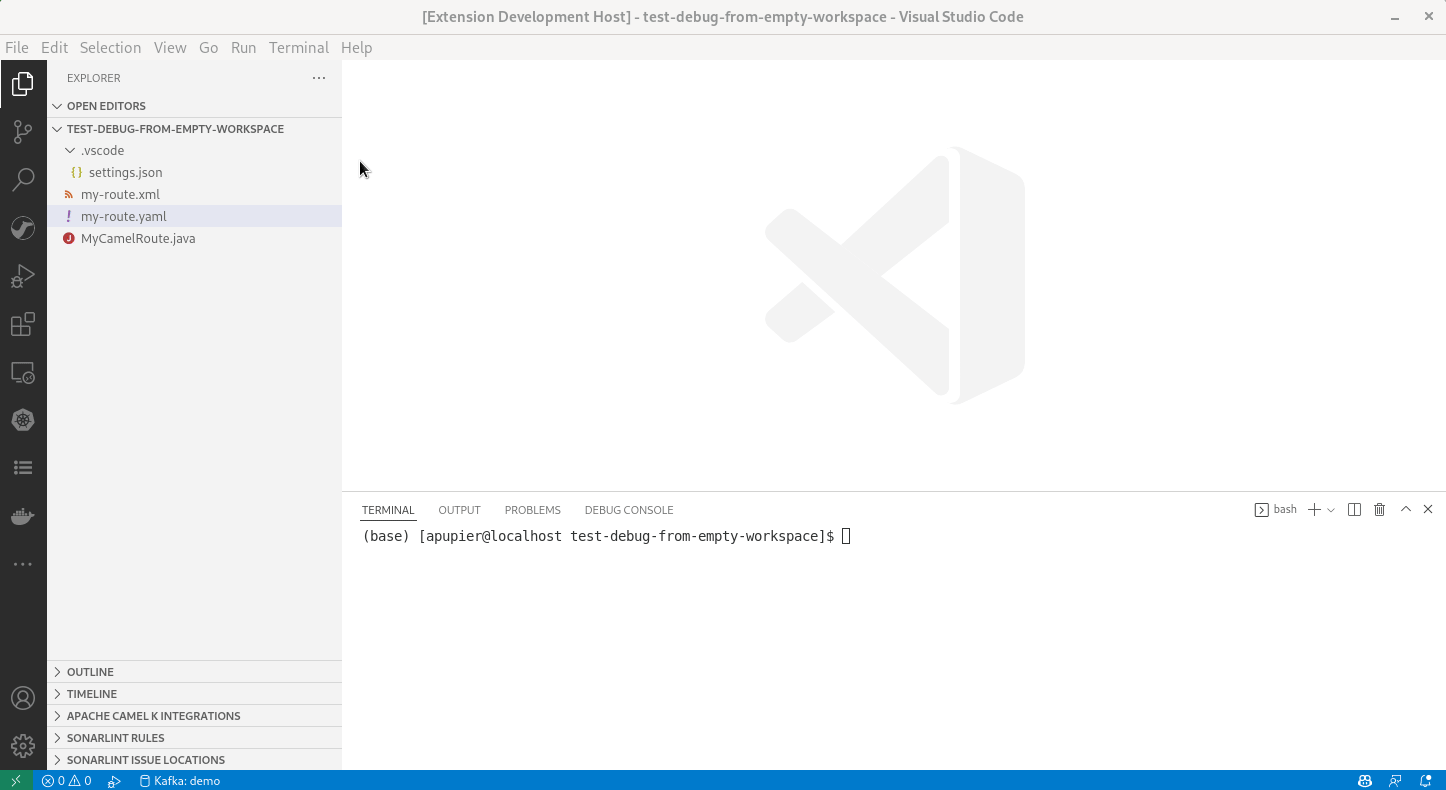This screenshot has width=1446, height=790.
Task: Open the Run and Debug view
Action: click(23, 275)
